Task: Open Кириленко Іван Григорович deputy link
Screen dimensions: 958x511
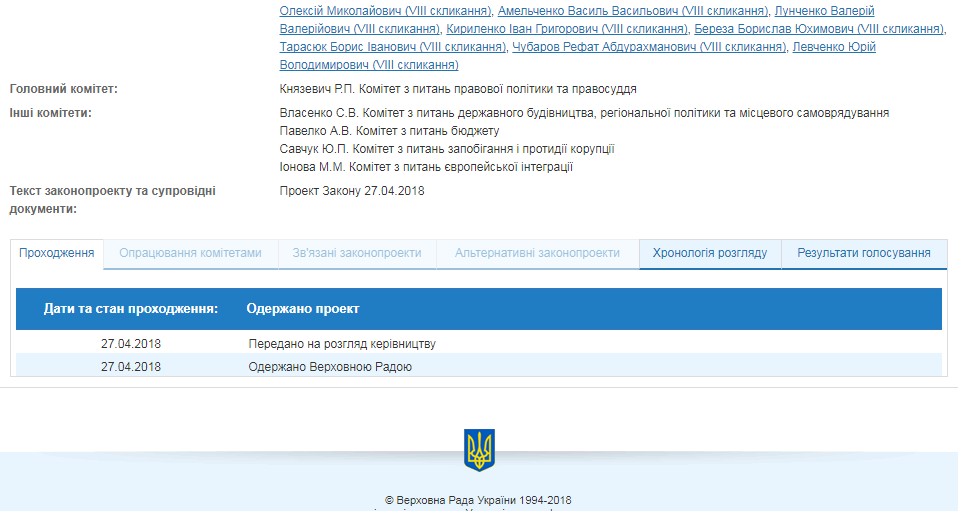Action: pyautogui.click(x=567, y=29)
